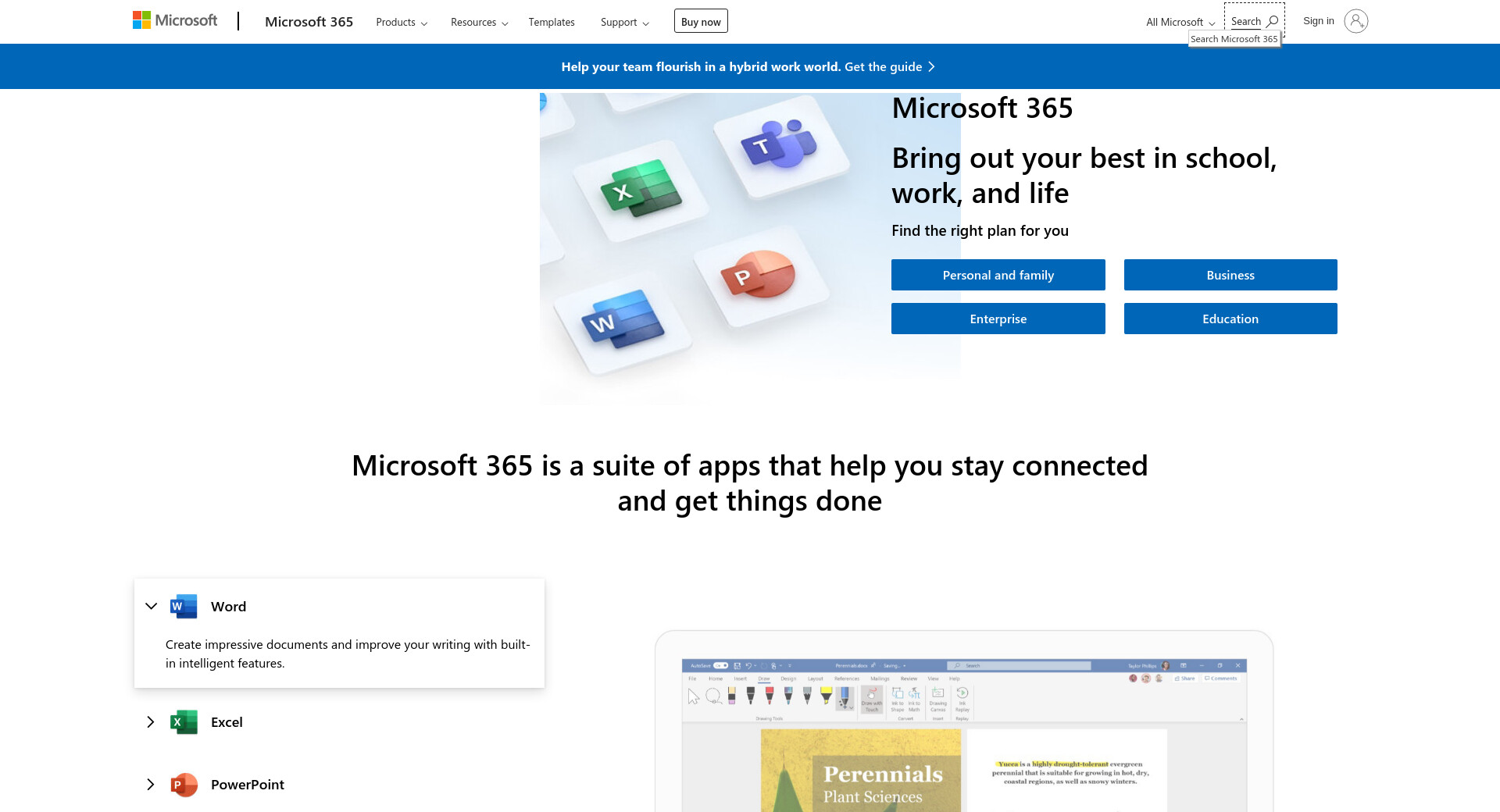Image resolution: width=1500 pixels, height=812 pixels.
Task: Click the Excel app icon in the list
Action: tap(184, 722)
